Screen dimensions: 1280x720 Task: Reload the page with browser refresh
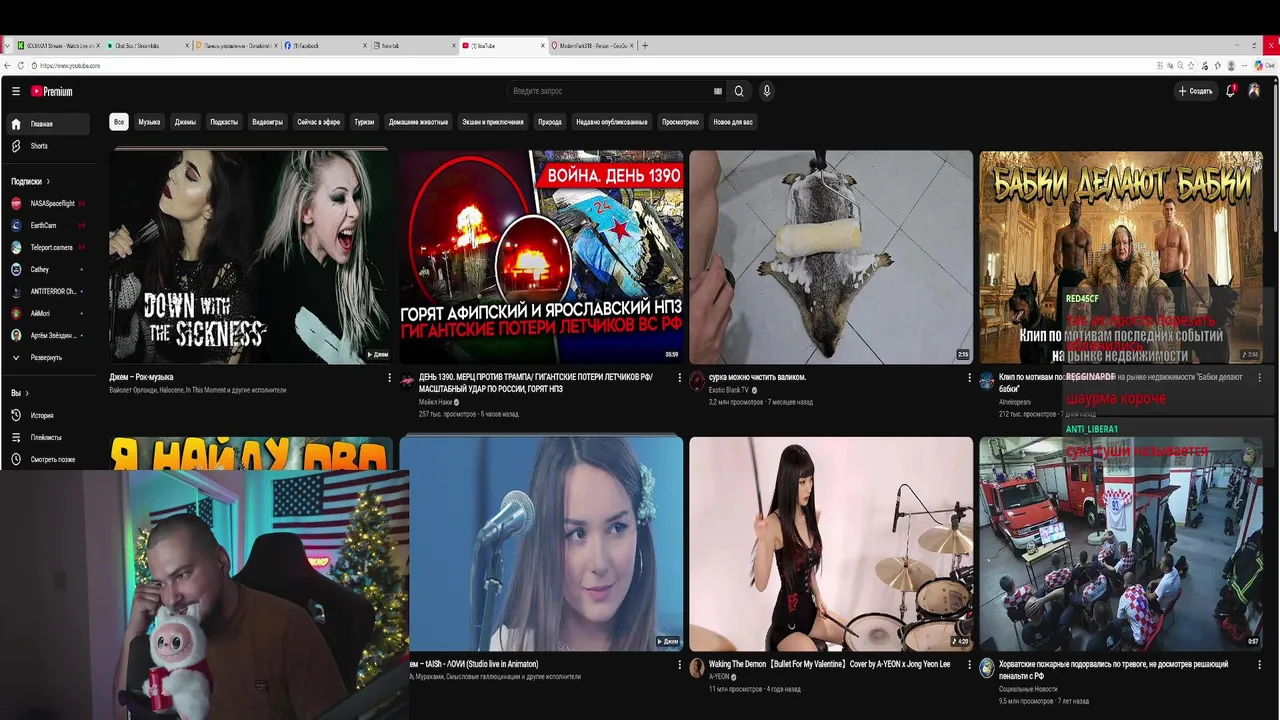(22, 65)
